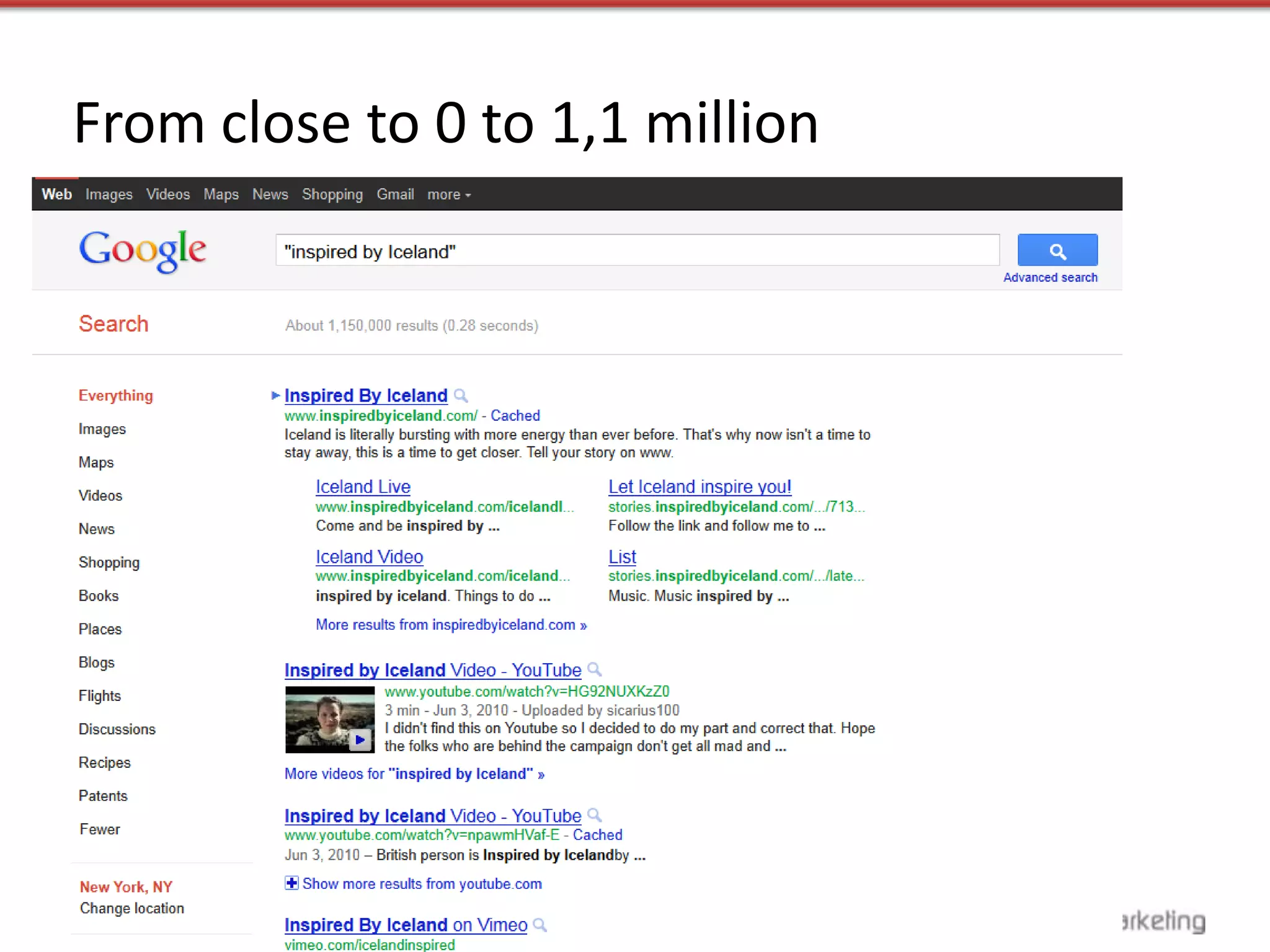Screen dimensions: 1270x952
Task: Switch to Videos in top bar
Action: (168, 195)
